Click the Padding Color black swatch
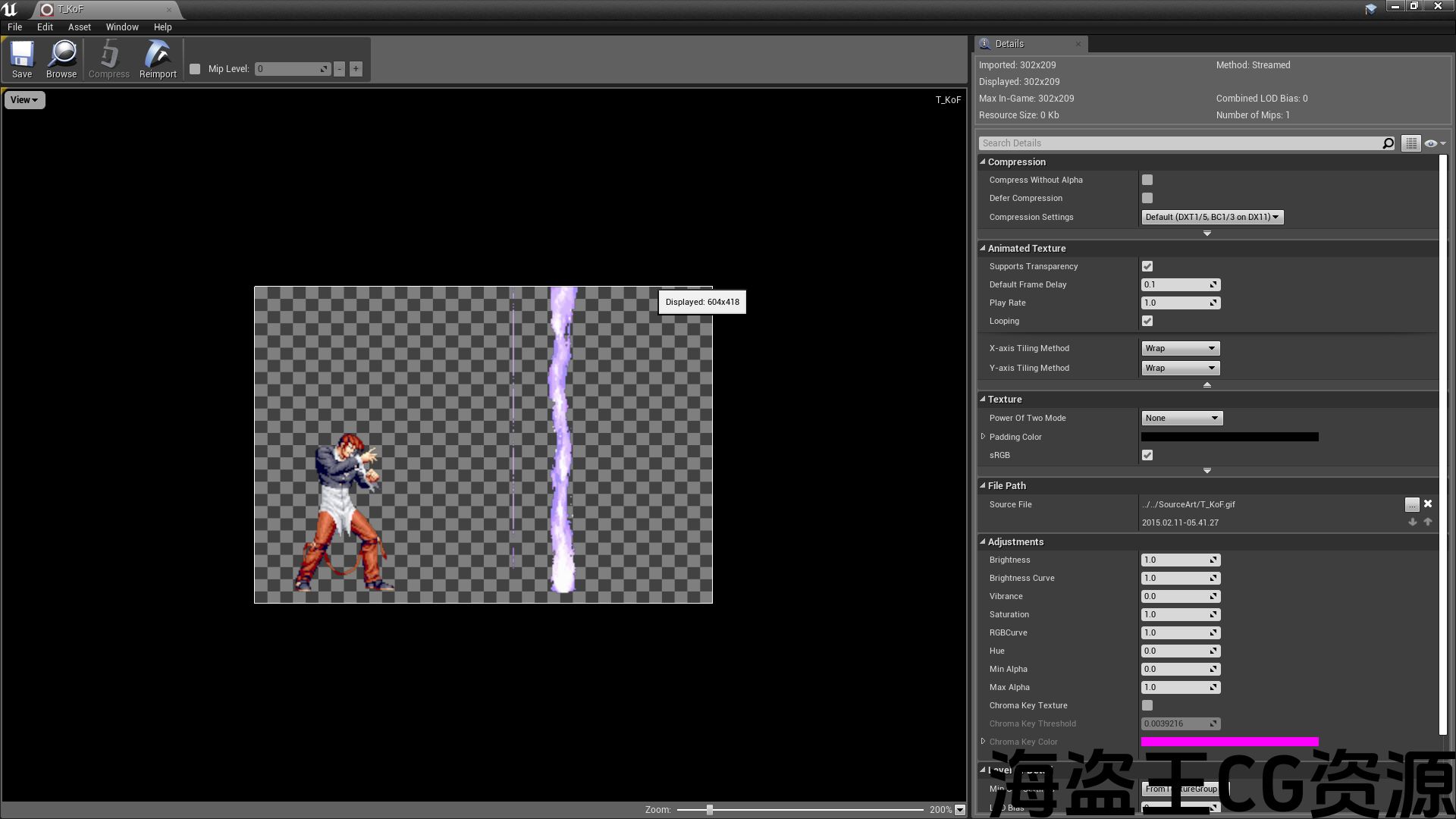Viewport: 1456px width, 819px height. 1229,437
